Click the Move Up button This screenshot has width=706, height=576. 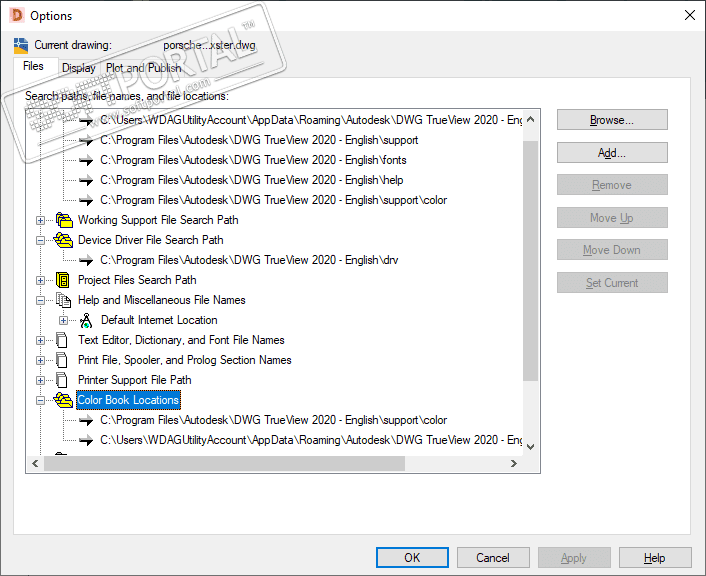pyautogui.click(x=612, y=218)
